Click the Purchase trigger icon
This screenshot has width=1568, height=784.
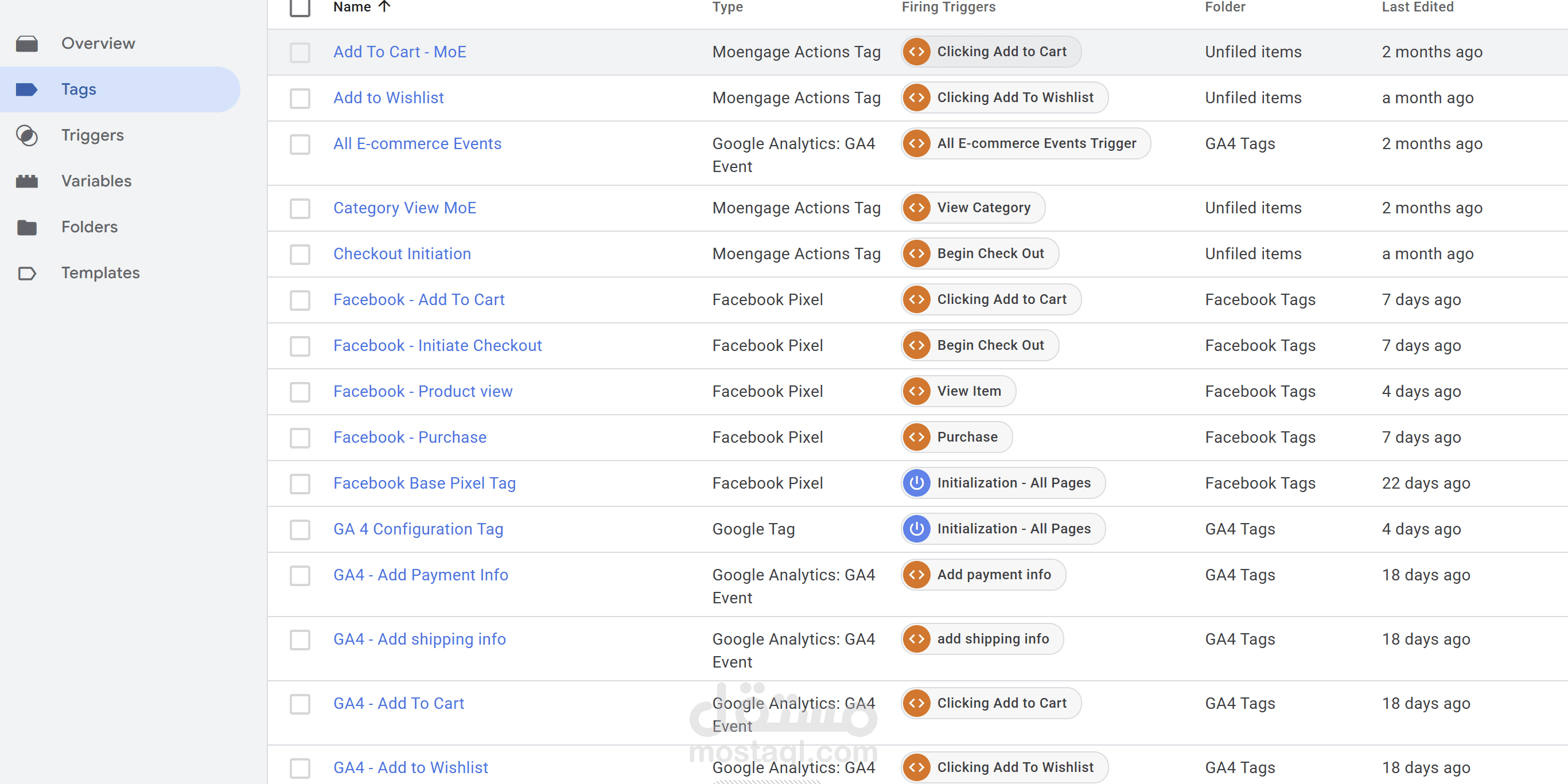(x=917, y=437)
